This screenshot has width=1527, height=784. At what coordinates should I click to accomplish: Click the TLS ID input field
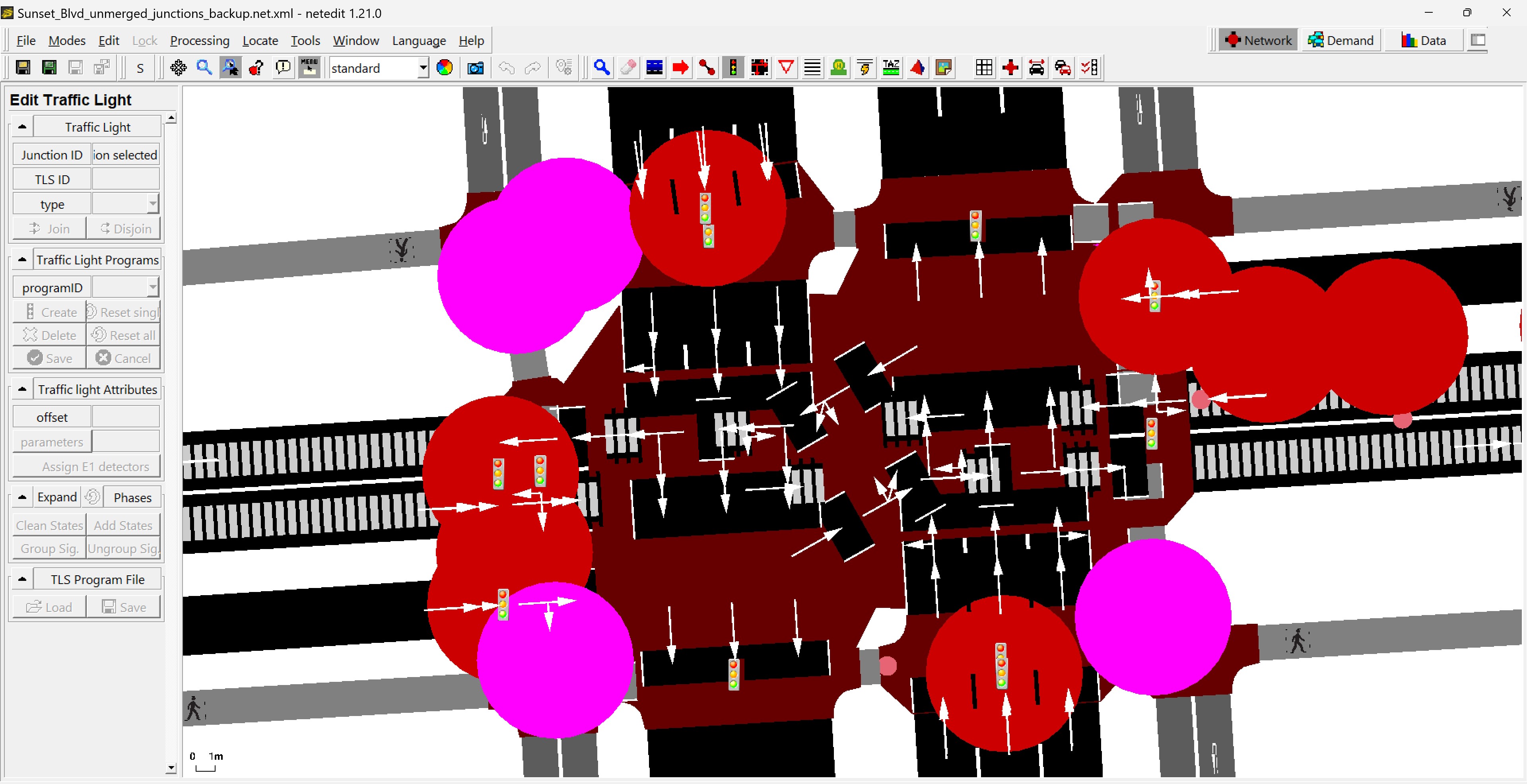pos(126,180)
